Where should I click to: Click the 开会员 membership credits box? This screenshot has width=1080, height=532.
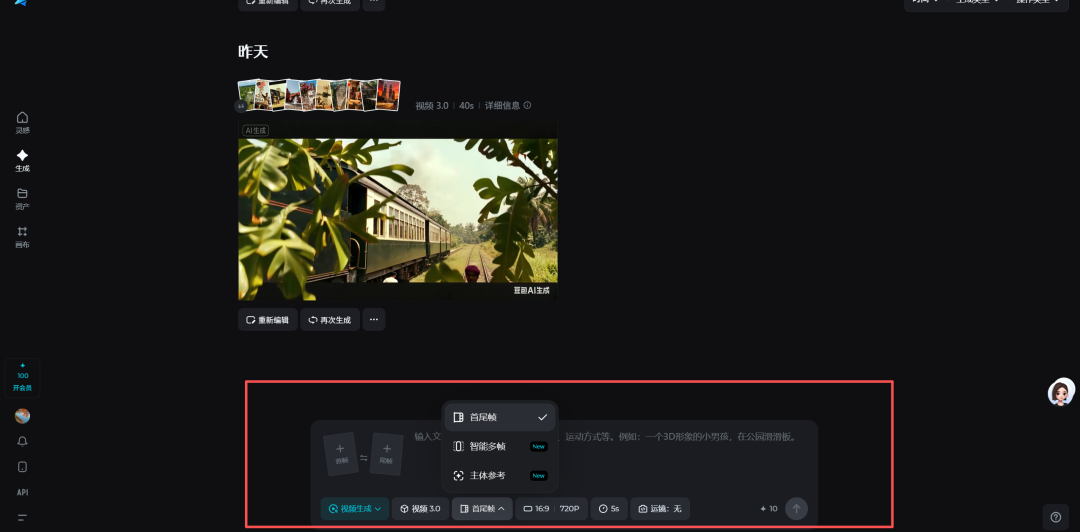(22, 378)
